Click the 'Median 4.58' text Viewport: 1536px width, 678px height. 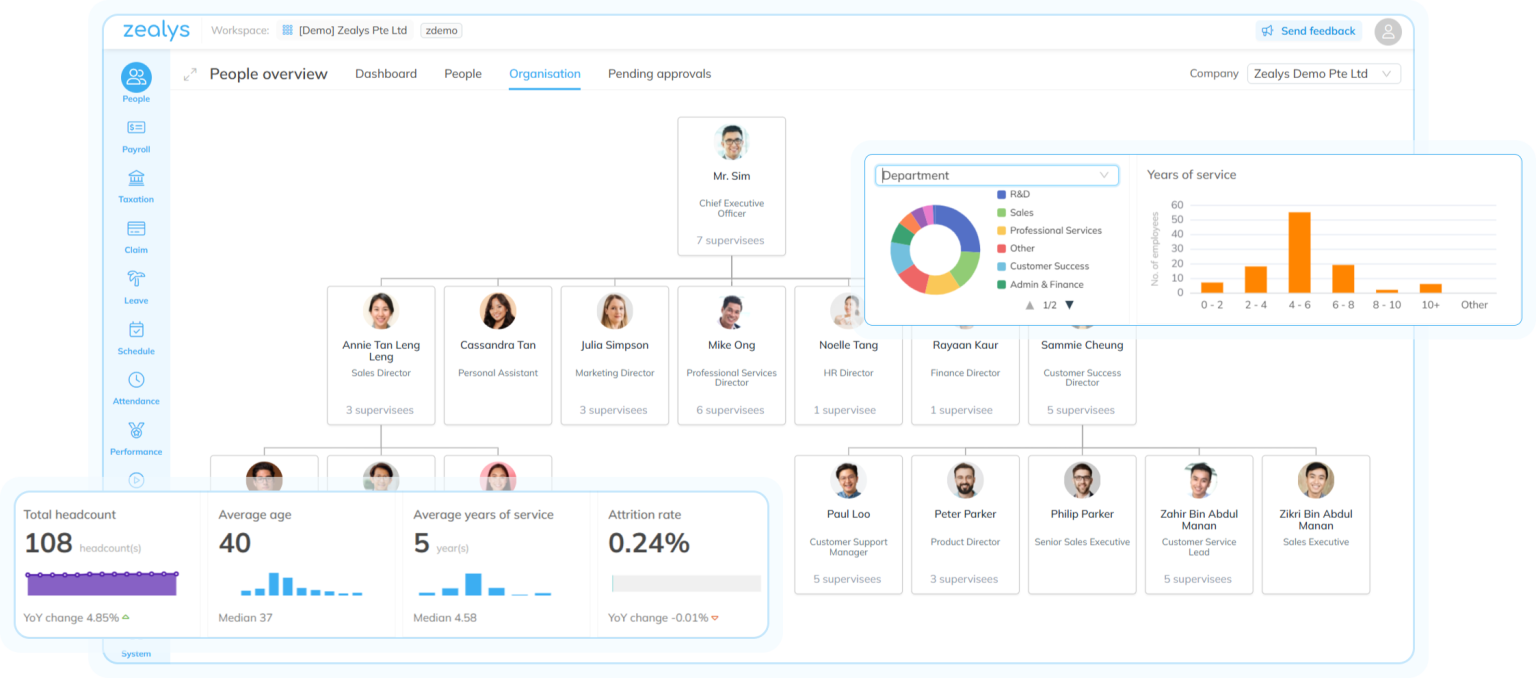click(x=445, y=618)
